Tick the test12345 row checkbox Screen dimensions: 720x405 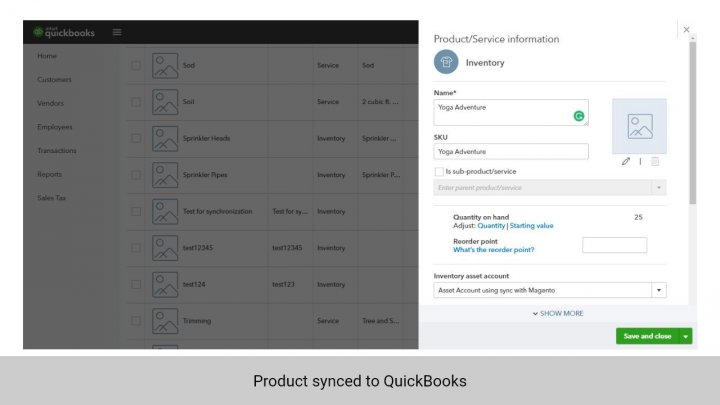click(x=136, y=248)
